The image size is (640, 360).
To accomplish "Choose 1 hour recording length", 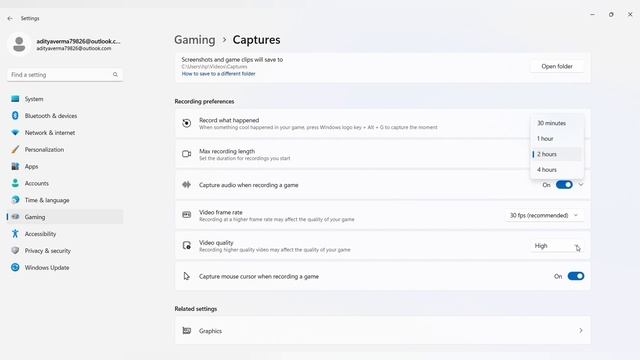I will pos(557,138).
